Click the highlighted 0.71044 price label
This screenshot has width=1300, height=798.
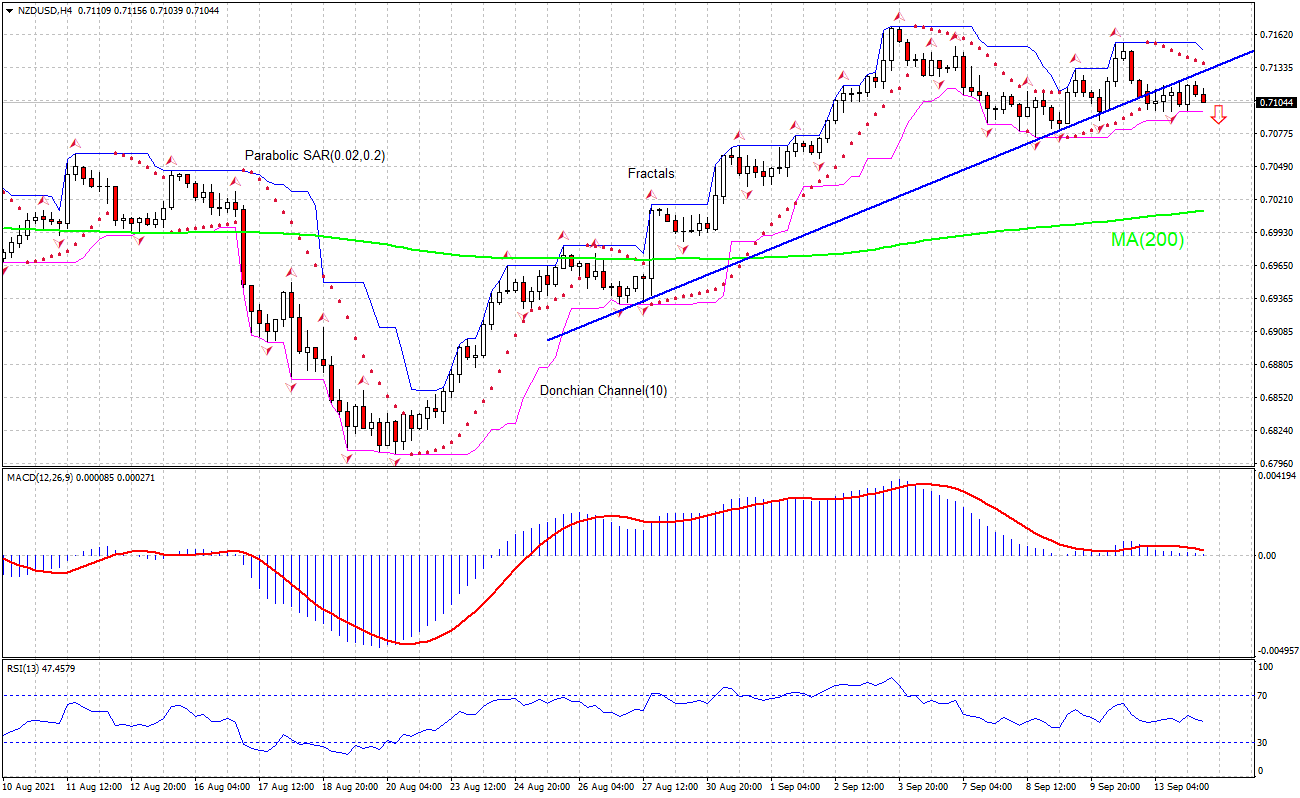click(x=1275, y=101)
